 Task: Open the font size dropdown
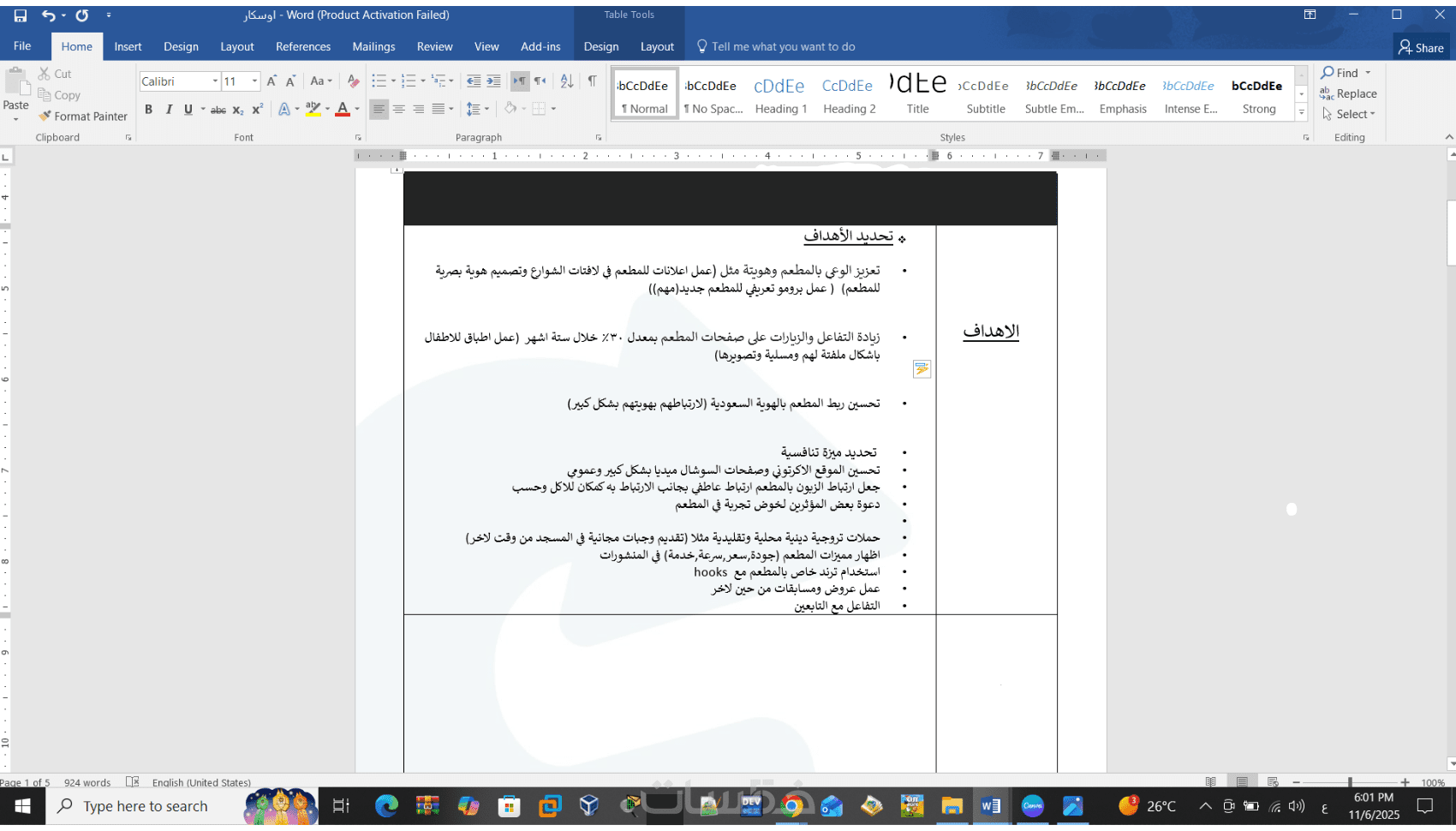(254, 81)
